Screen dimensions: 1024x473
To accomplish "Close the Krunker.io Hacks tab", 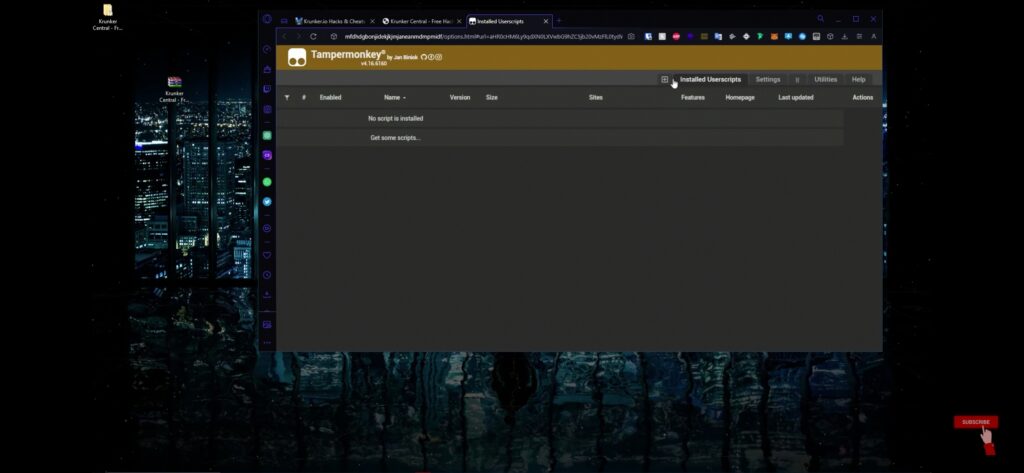I will click(373, 22).
